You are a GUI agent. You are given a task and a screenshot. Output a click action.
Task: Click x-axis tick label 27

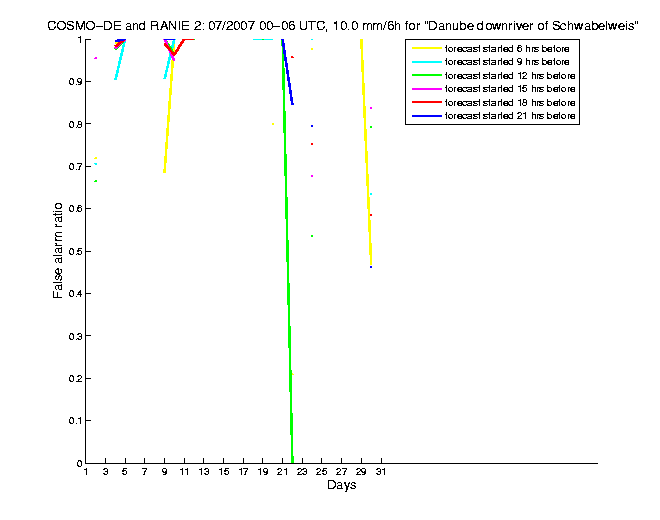pyautogui.click(x=341, y=472)
